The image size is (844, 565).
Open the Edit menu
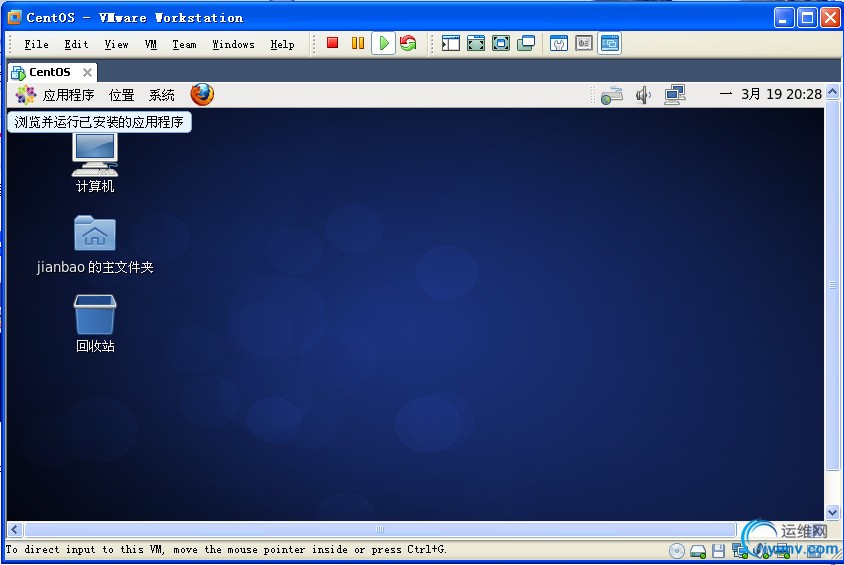(76, 45)
